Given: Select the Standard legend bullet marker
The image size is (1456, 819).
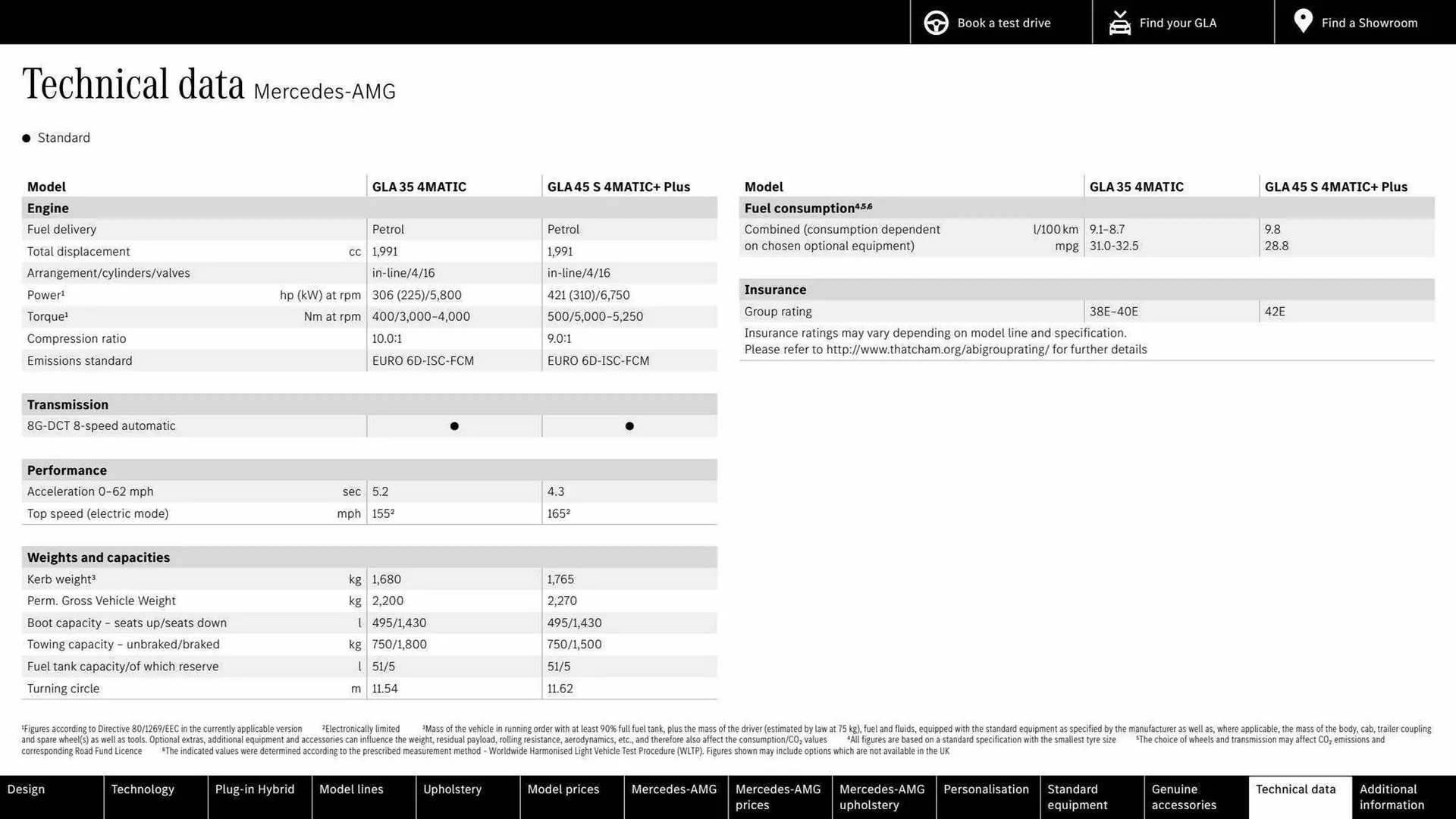Looking at the screenshot, I should (25, 137).
